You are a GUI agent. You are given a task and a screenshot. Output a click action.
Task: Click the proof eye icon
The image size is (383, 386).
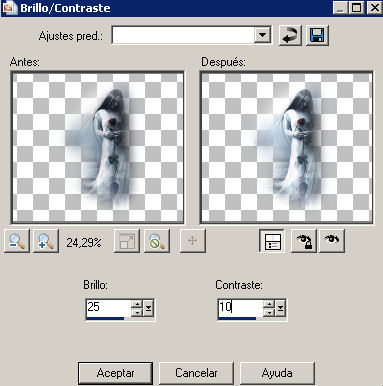[x=332, y=240]
